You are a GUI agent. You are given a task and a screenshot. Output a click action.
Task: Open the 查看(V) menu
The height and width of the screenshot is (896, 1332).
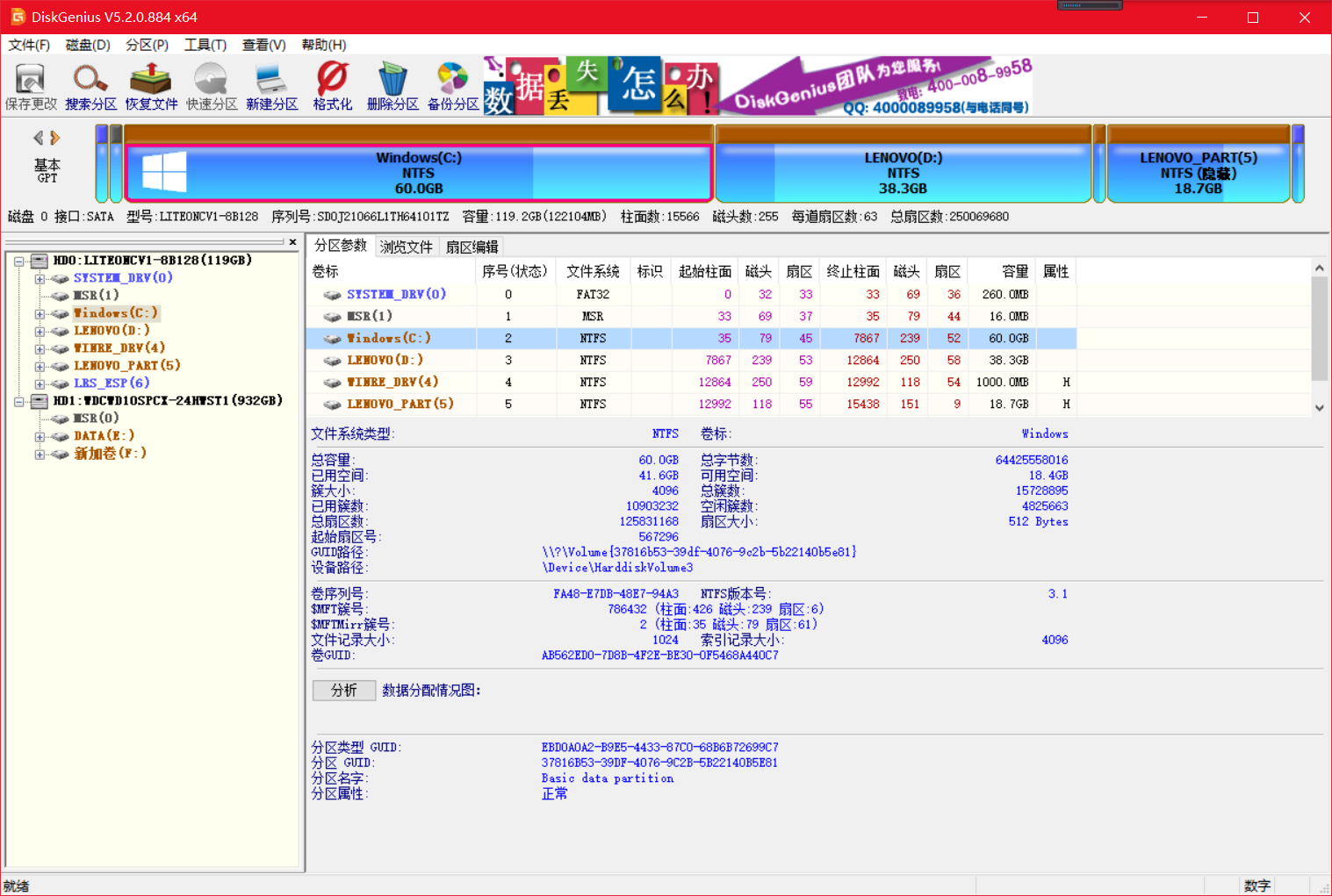pos(263,45)
